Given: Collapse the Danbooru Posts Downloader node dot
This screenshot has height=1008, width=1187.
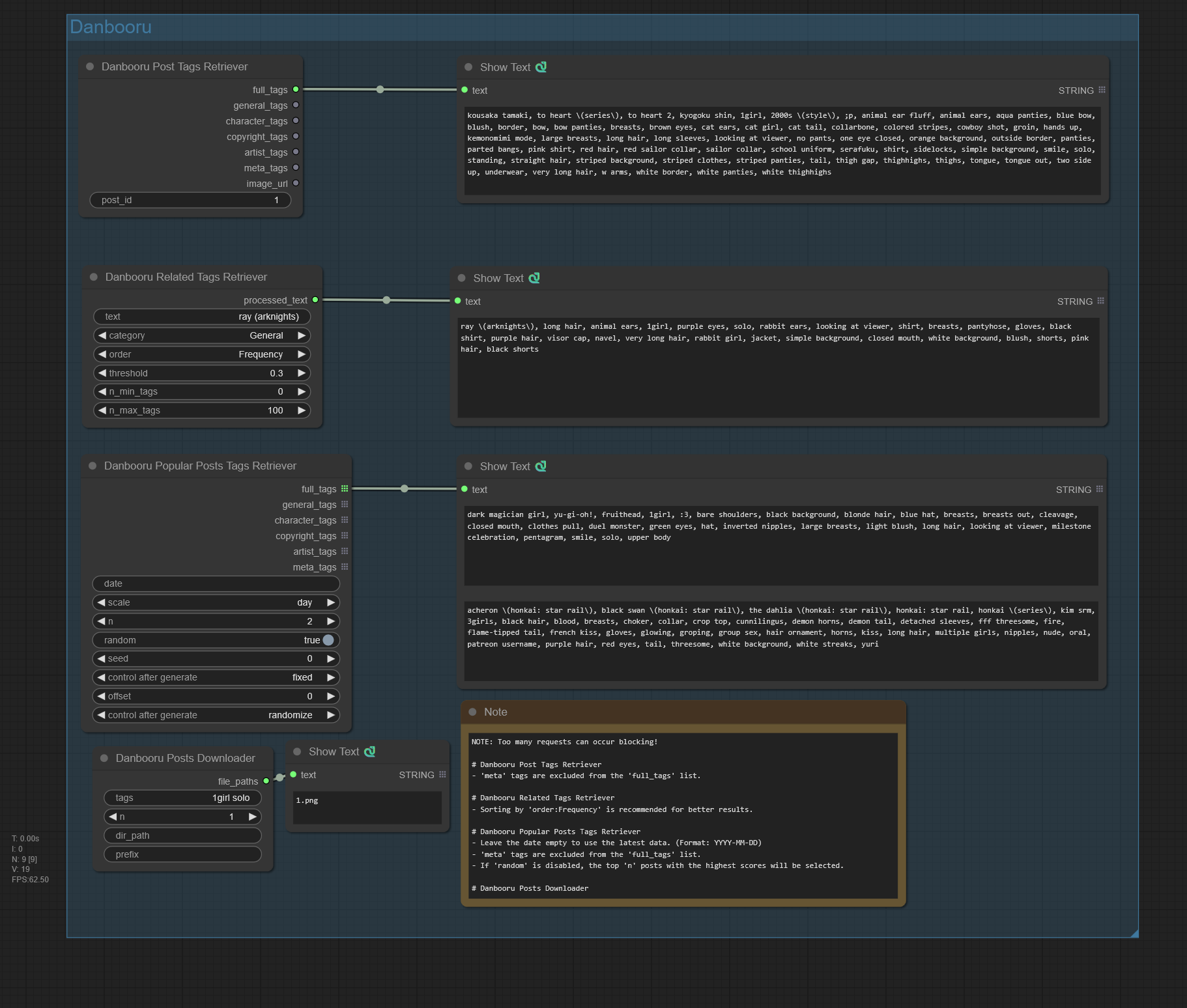Looking at the screenshot, I should (x=104, y=758).
